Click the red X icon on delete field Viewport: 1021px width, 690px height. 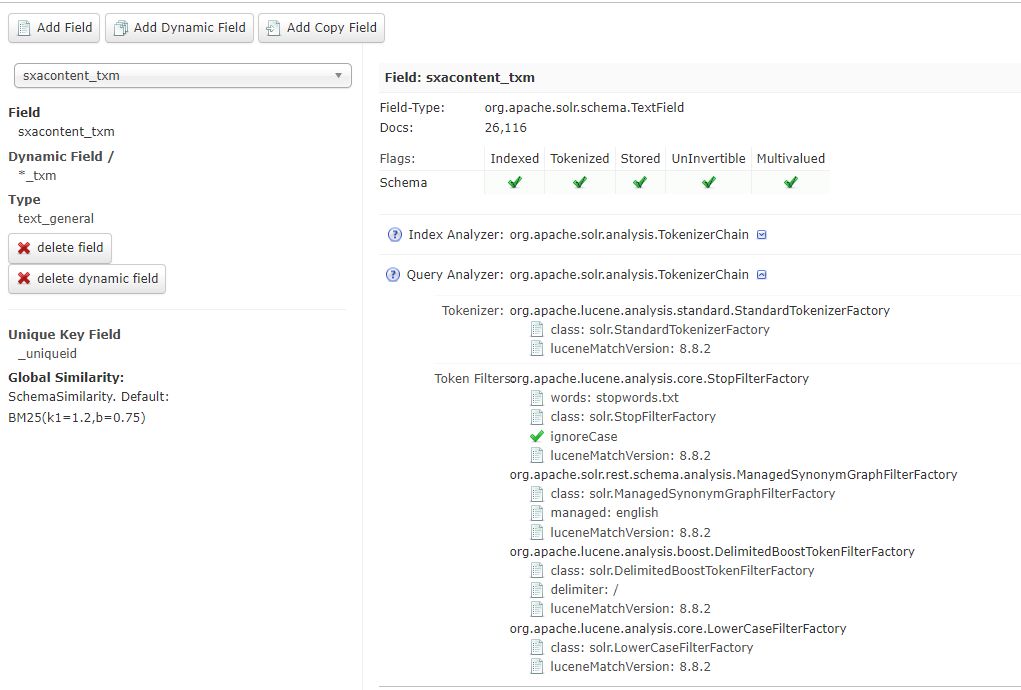(24, 248)
